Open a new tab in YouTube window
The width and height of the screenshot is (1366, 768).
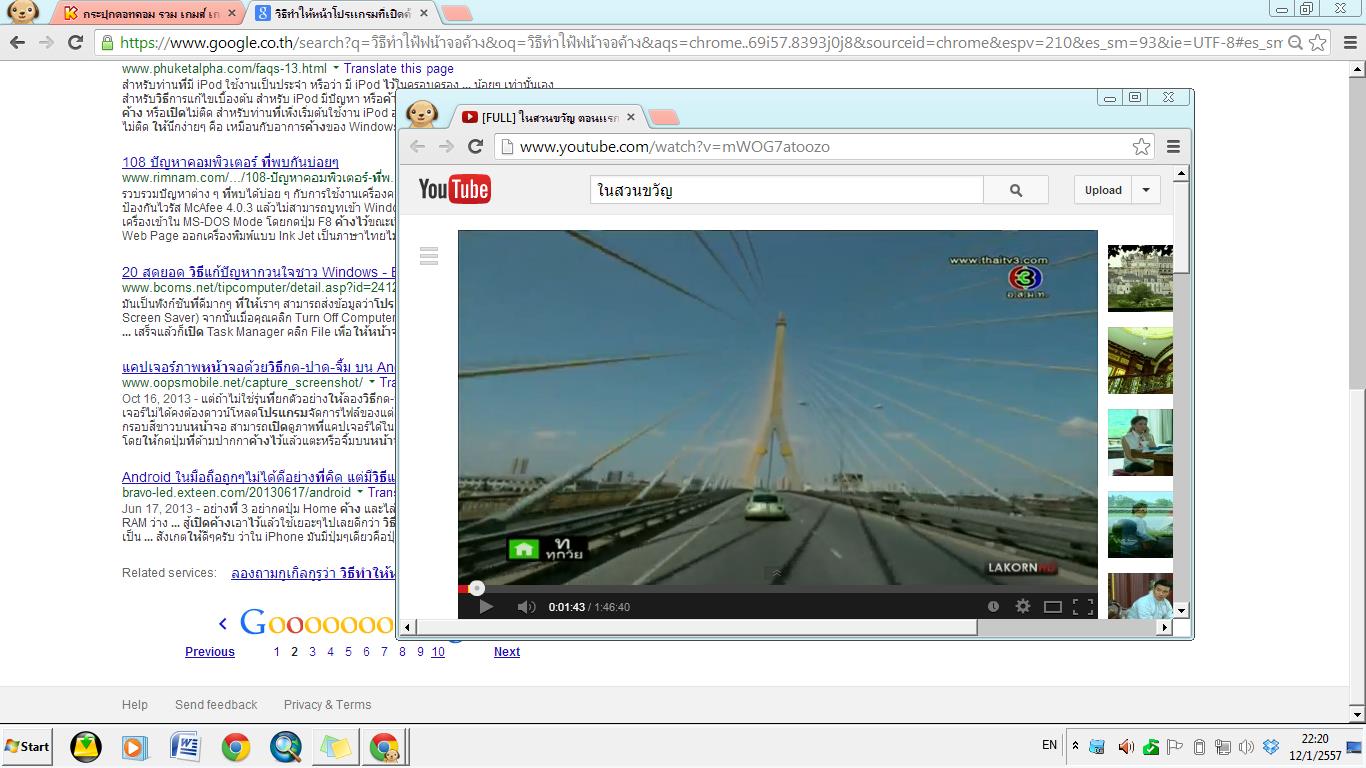(x=664, y=117)
